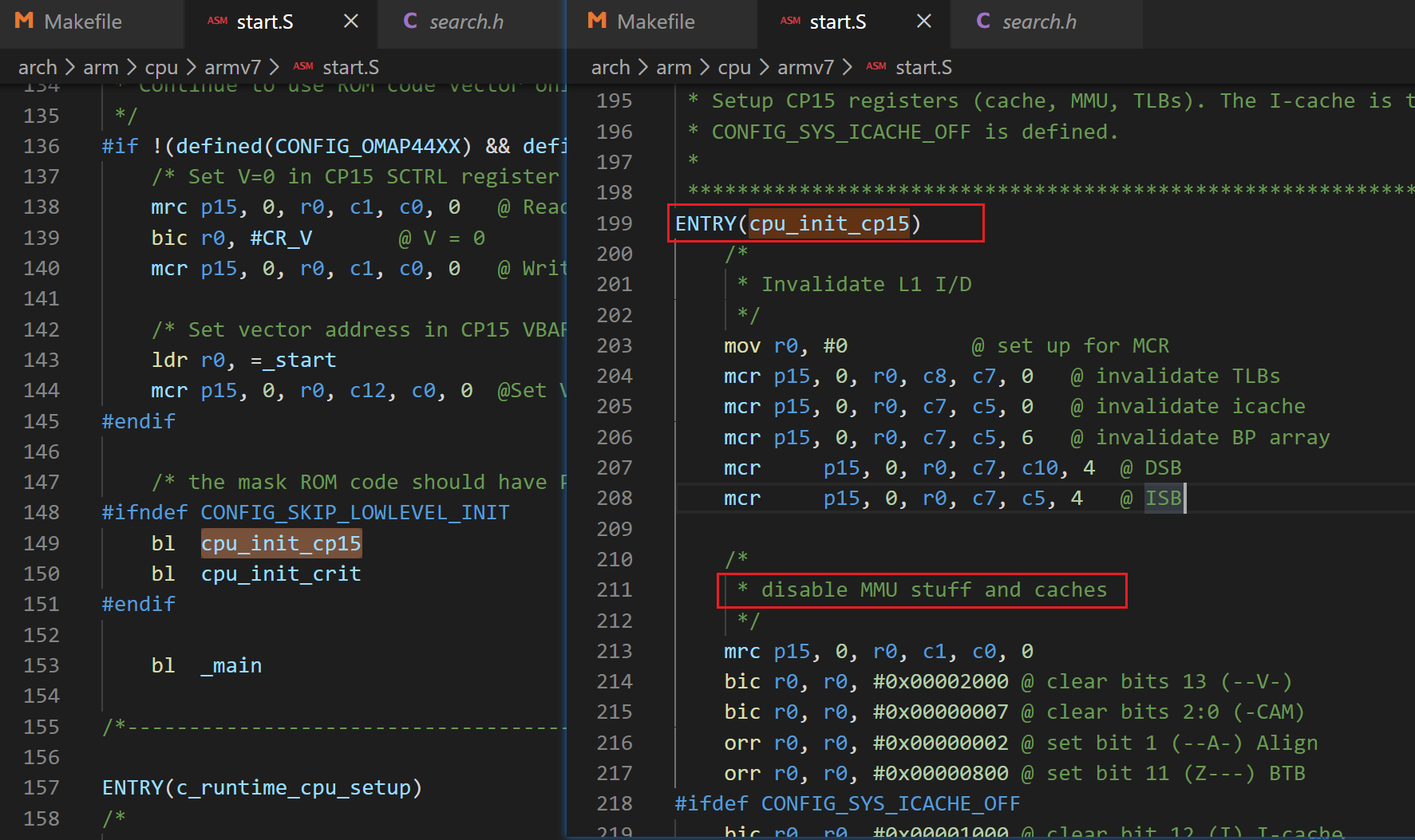1415x840 pixels.
Task: Click ASM icon in left breadcrumb
Action: click(303, 67)
